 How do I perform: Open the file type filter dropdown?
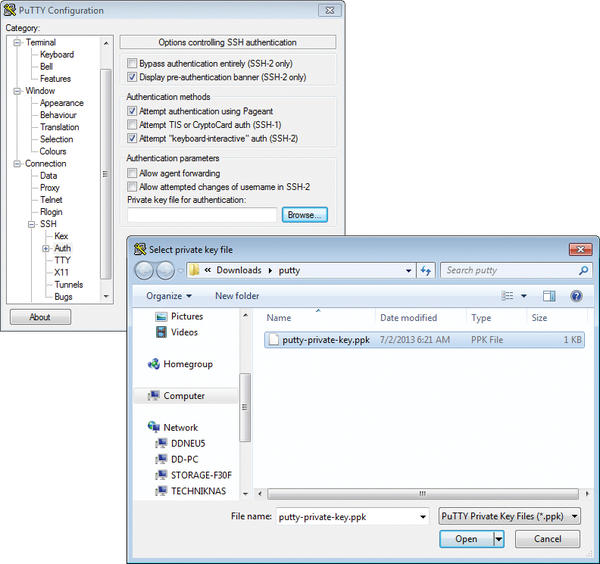point(509,516)
